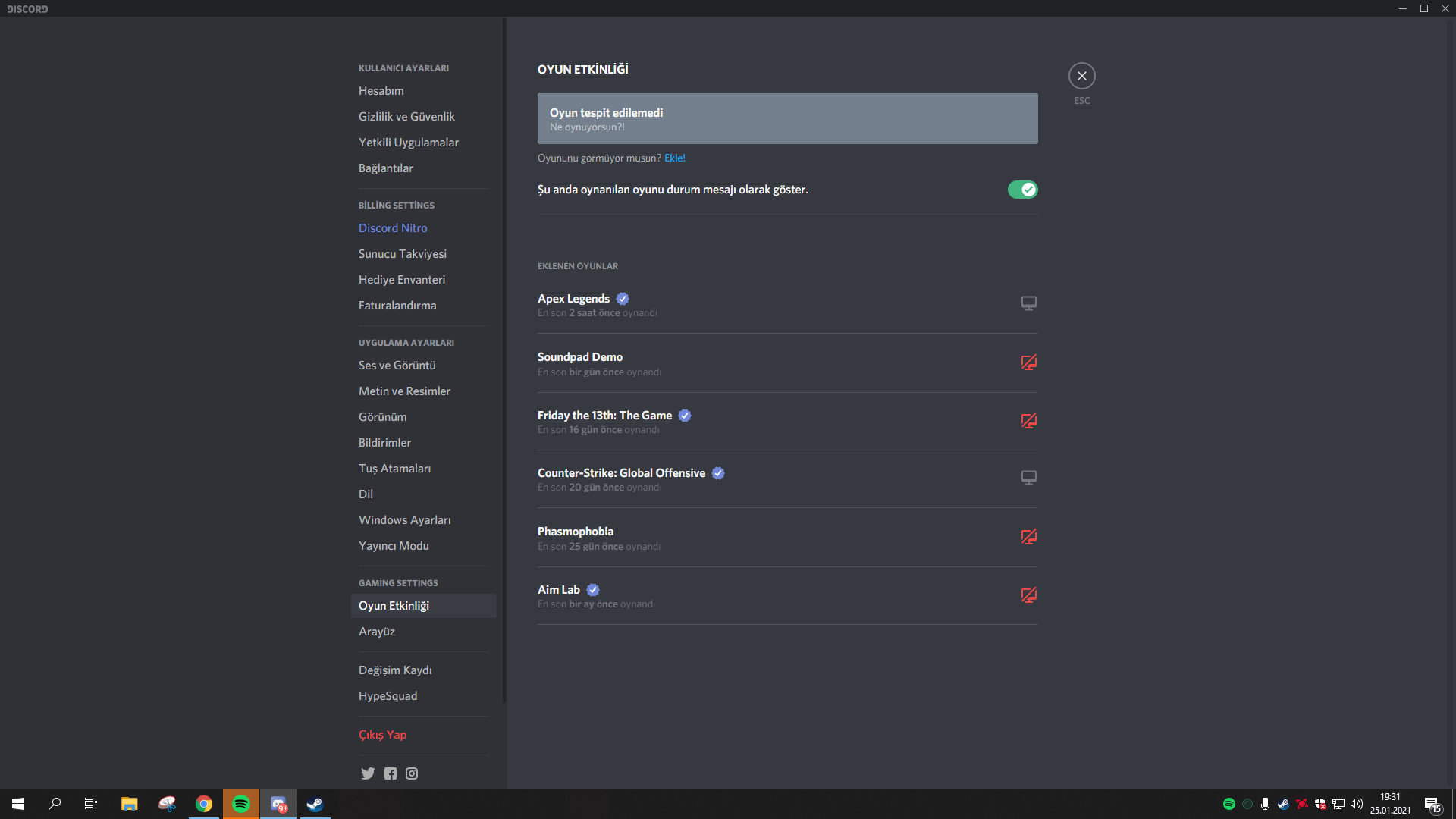The image size is (1456, 819).
Task: Open Discord's Twitter page icon
Action: pos(368,773)
